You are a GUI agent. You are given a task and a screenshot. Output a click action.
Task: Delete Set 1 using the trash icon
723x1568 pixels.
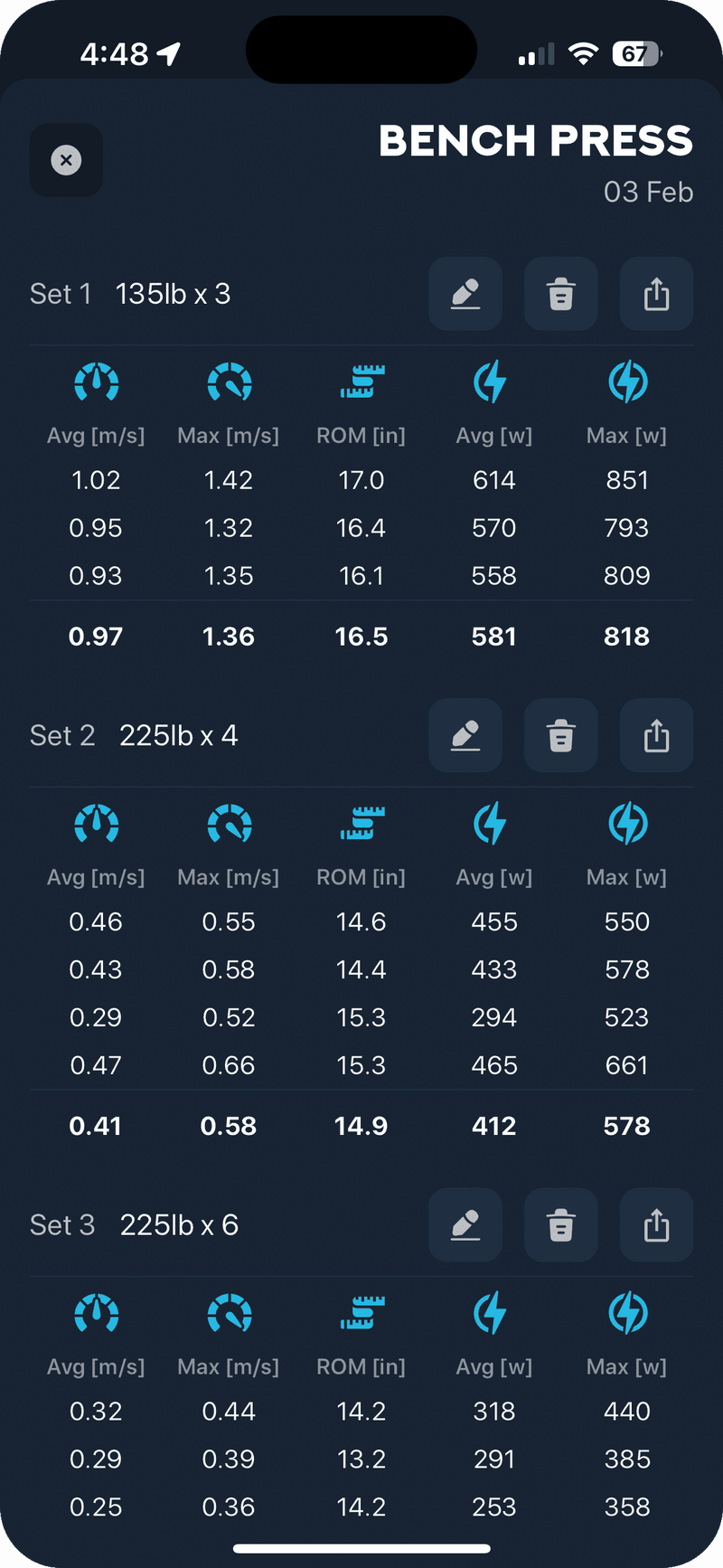561,294
